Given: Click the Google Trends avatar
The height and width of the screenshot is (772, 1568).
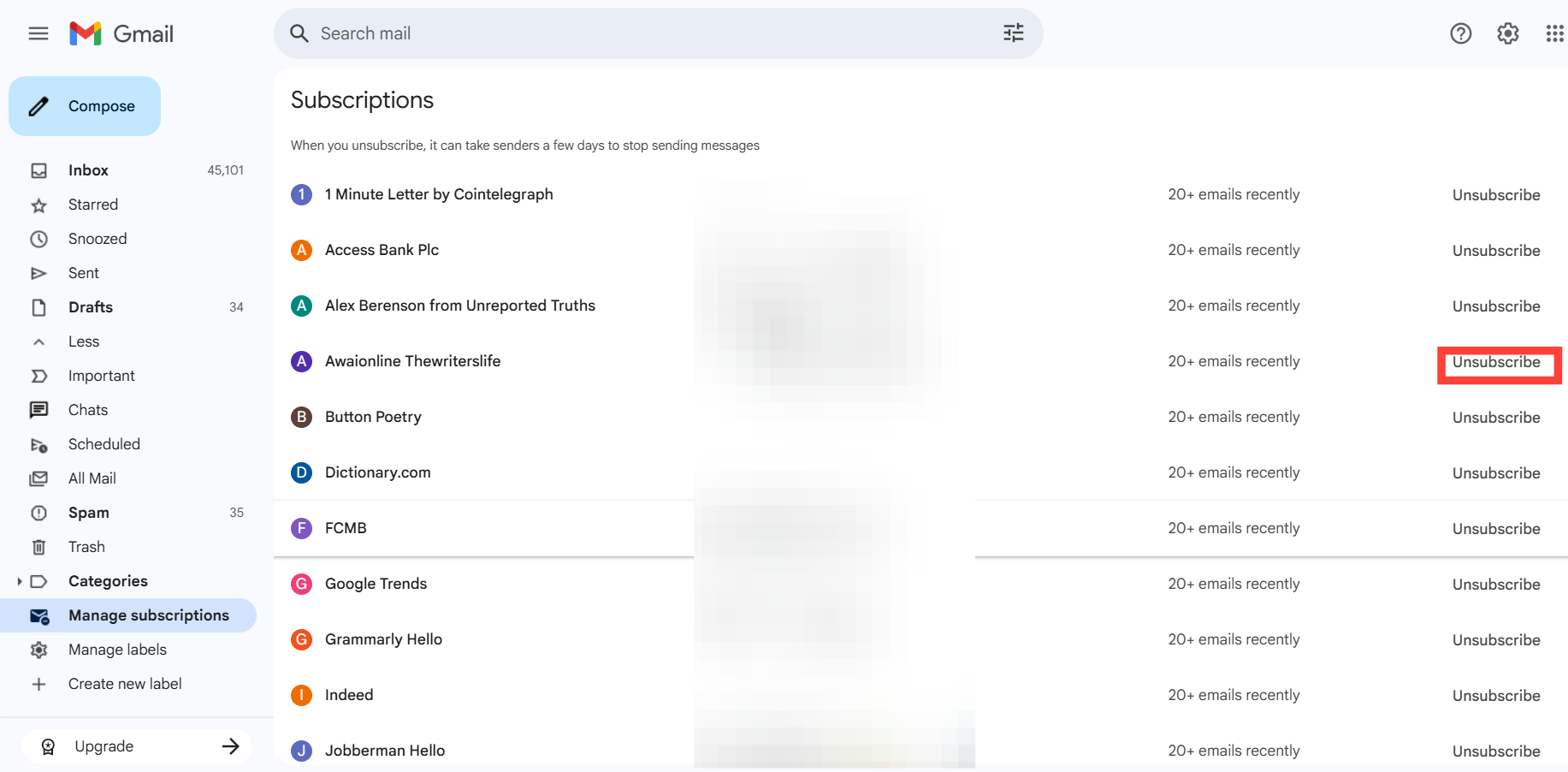Looking at the screenshot, I should pyautogui.click(x=301, y=584).
